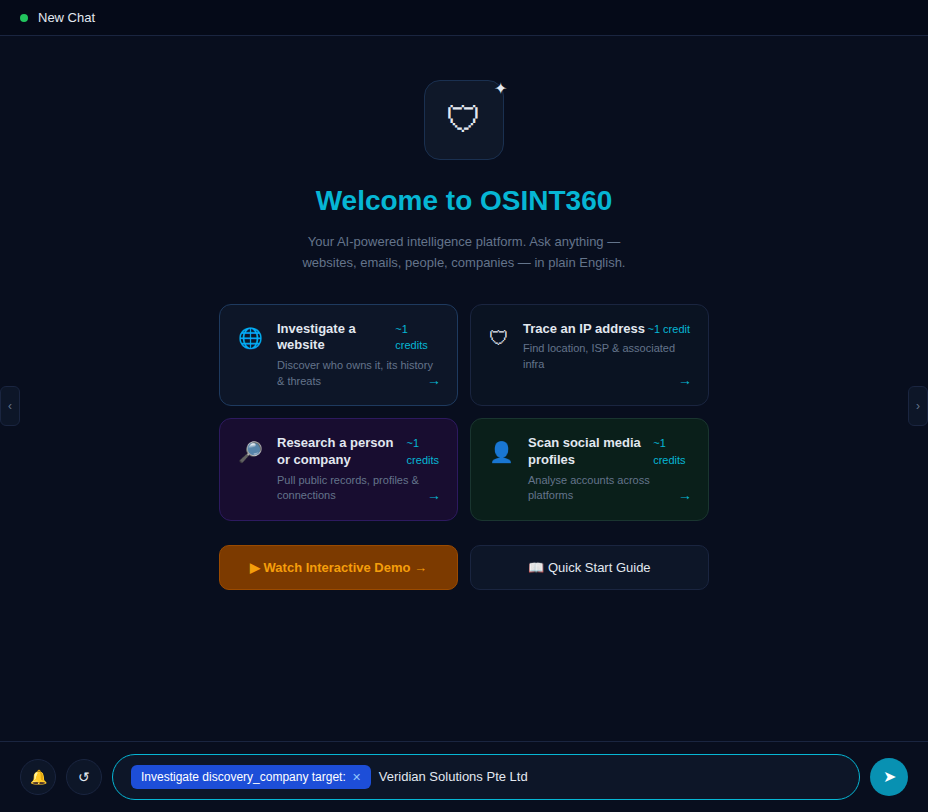Viewport: 928px width, 812px height.
Task: Open notifications with the bell icon
Action: click(x=38, y=777)
